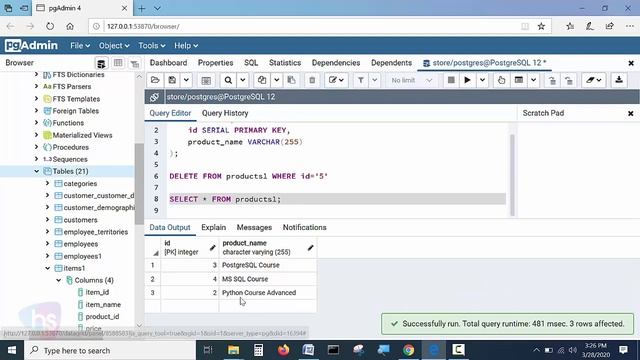This screenshot has width=640, height=360.
Task: Open the Notifications tab
Action: pyautogui.click(x=304, y=227)
